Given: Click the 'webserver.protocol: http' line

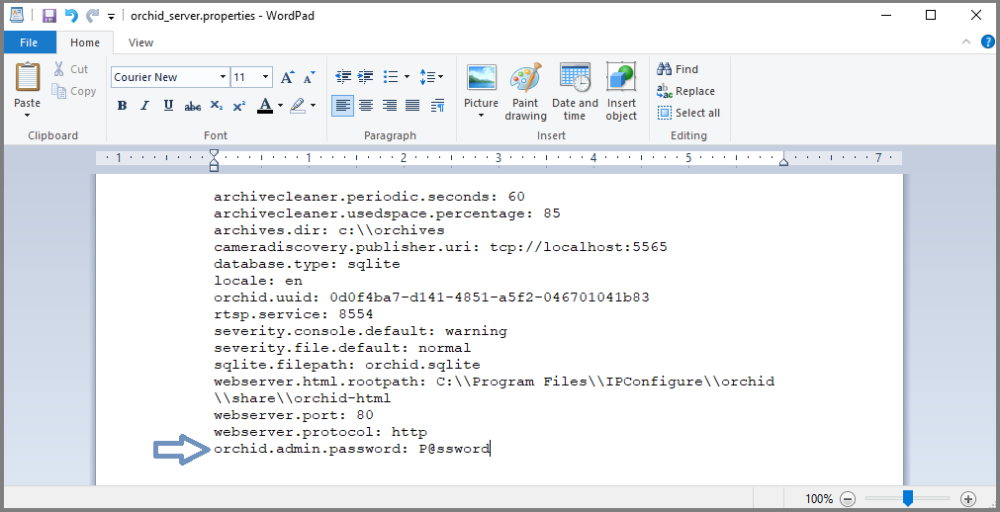Looking at the screenshot, I should 320,432.
